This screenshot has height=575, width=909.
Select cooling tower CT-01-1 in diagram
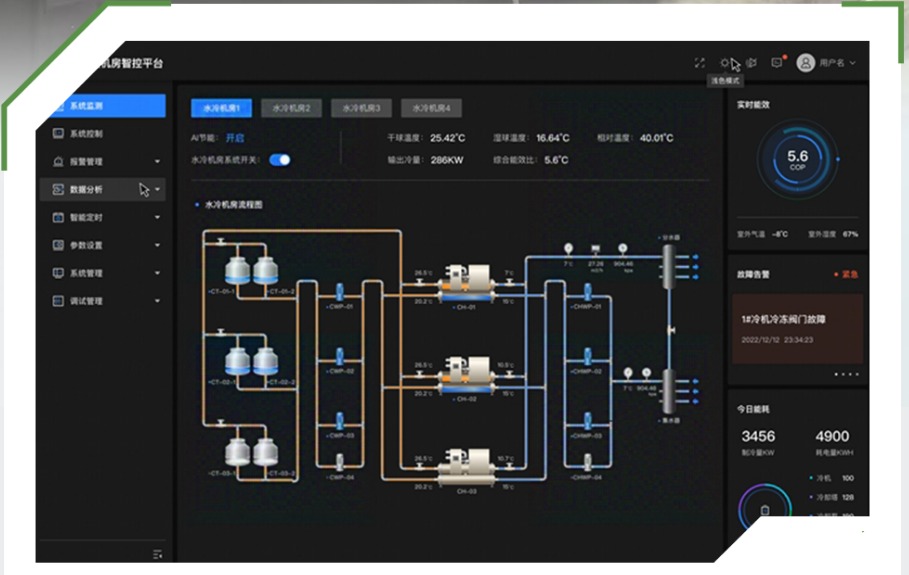[x=236, y=271]
